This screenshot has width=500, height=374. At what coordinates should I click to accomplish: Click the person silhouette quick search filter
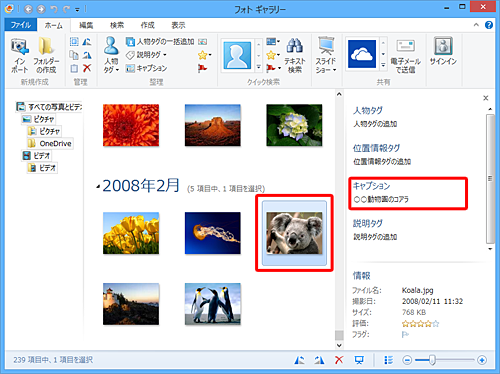[x=237, y=55]
